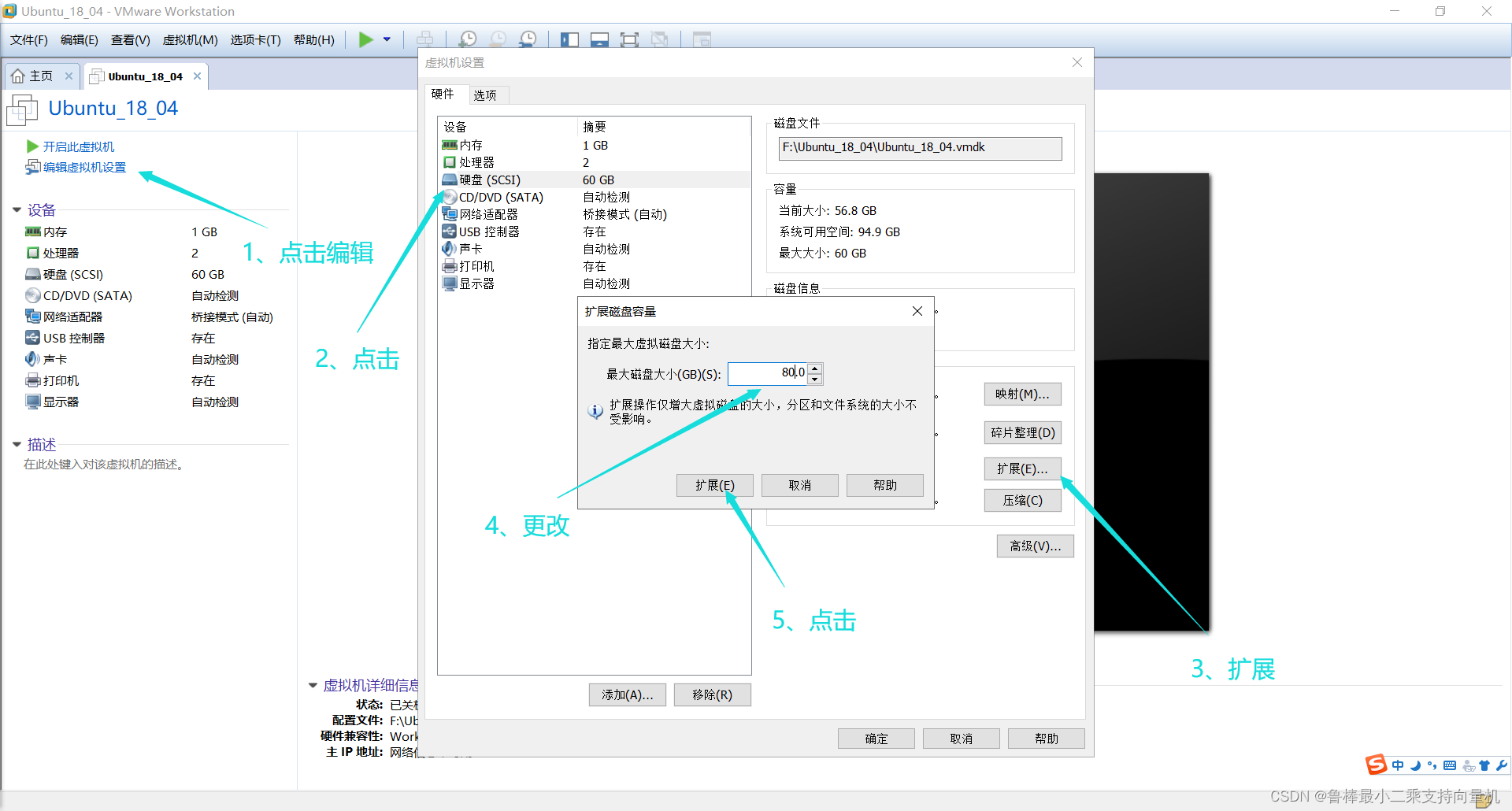
Task: Select 处理器 row in settings hardware list
Action: coord(595,162)
